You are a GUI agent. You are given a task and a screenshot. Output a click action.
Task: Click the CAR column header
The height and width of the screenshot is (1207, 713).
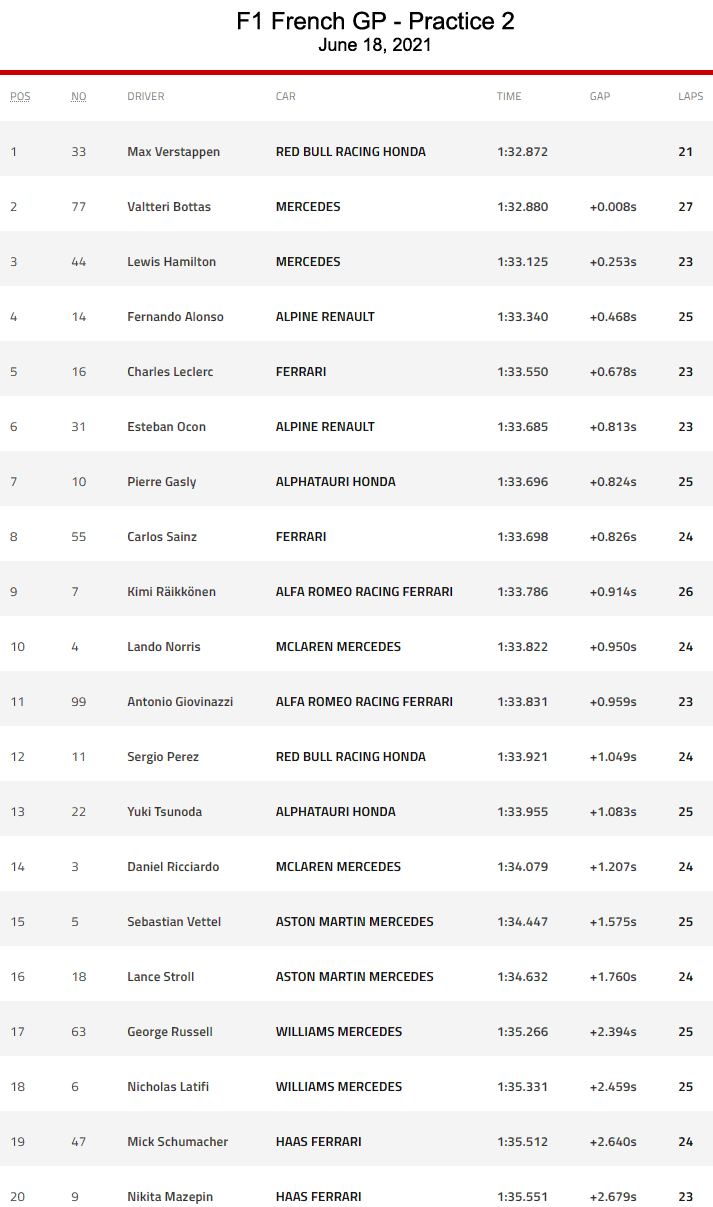pos(286,97)
